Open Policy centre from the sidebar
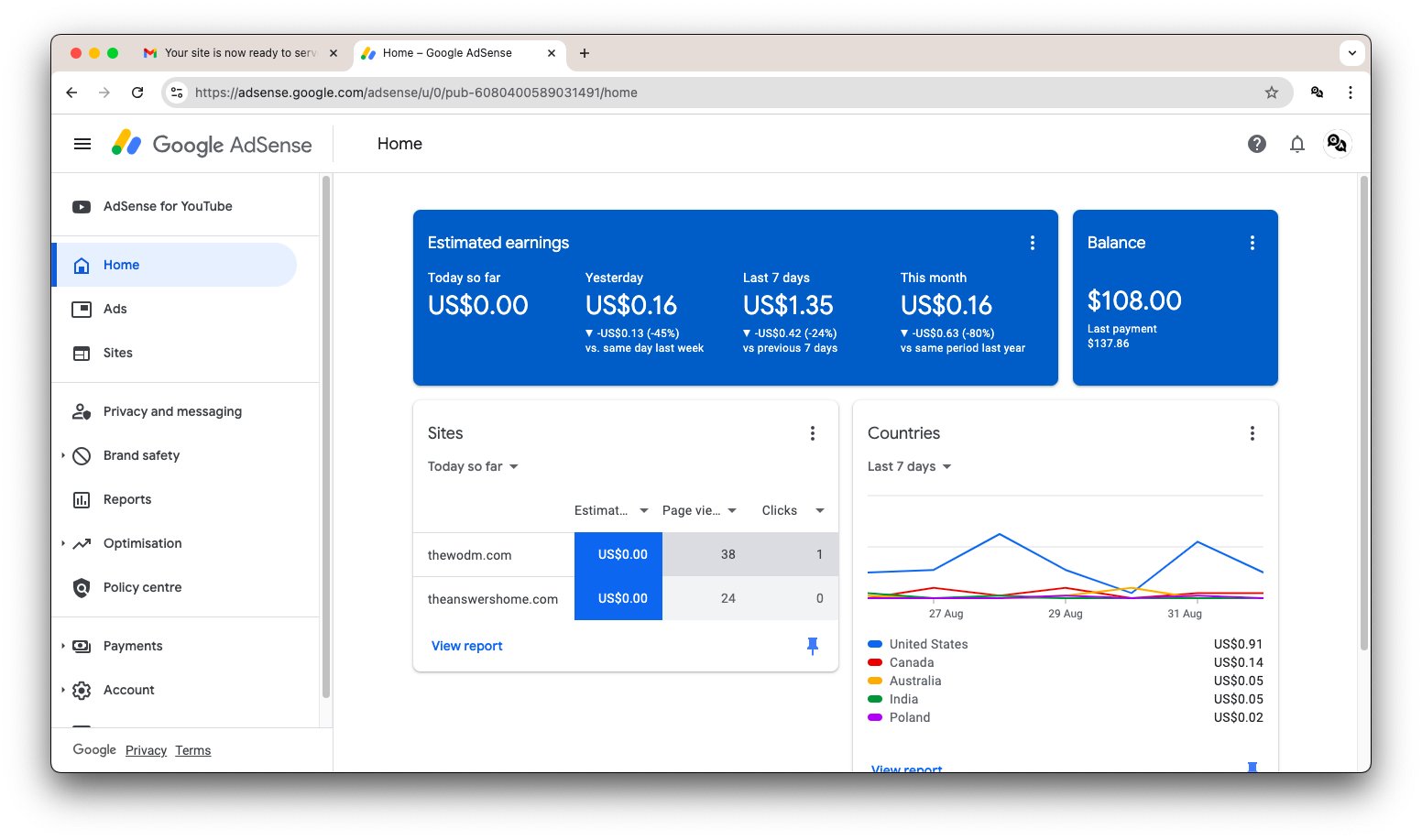Screen dimensions: 1422x840 pyautogui.click(x=176, y=588)
